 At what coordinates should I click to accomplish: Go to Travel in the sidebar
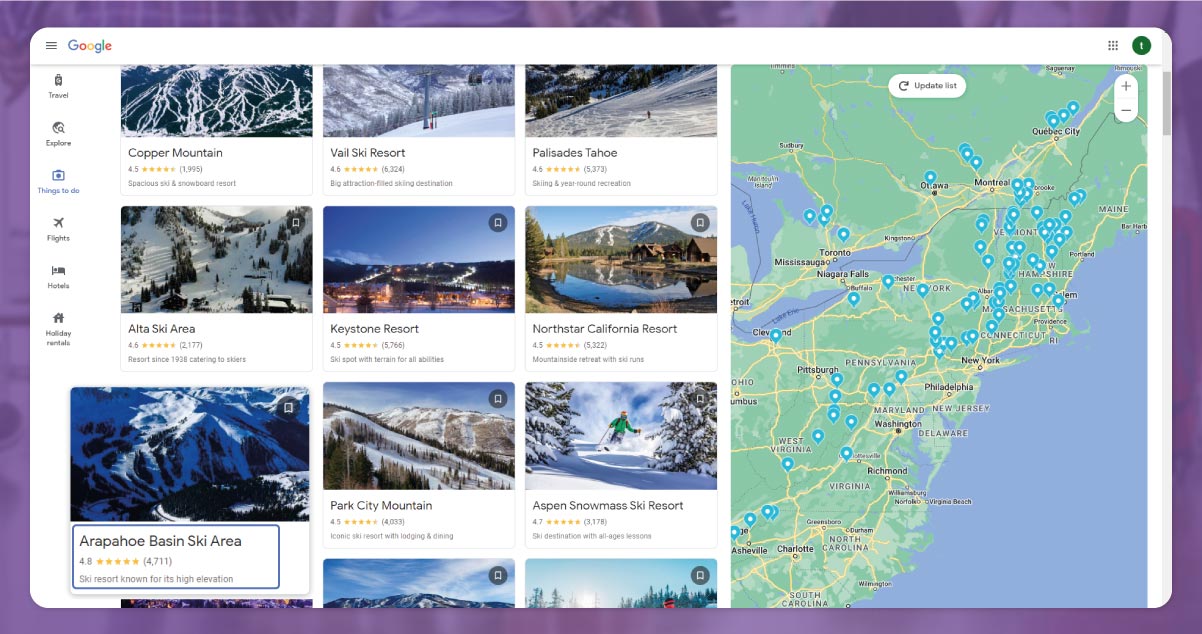point(59,86)
